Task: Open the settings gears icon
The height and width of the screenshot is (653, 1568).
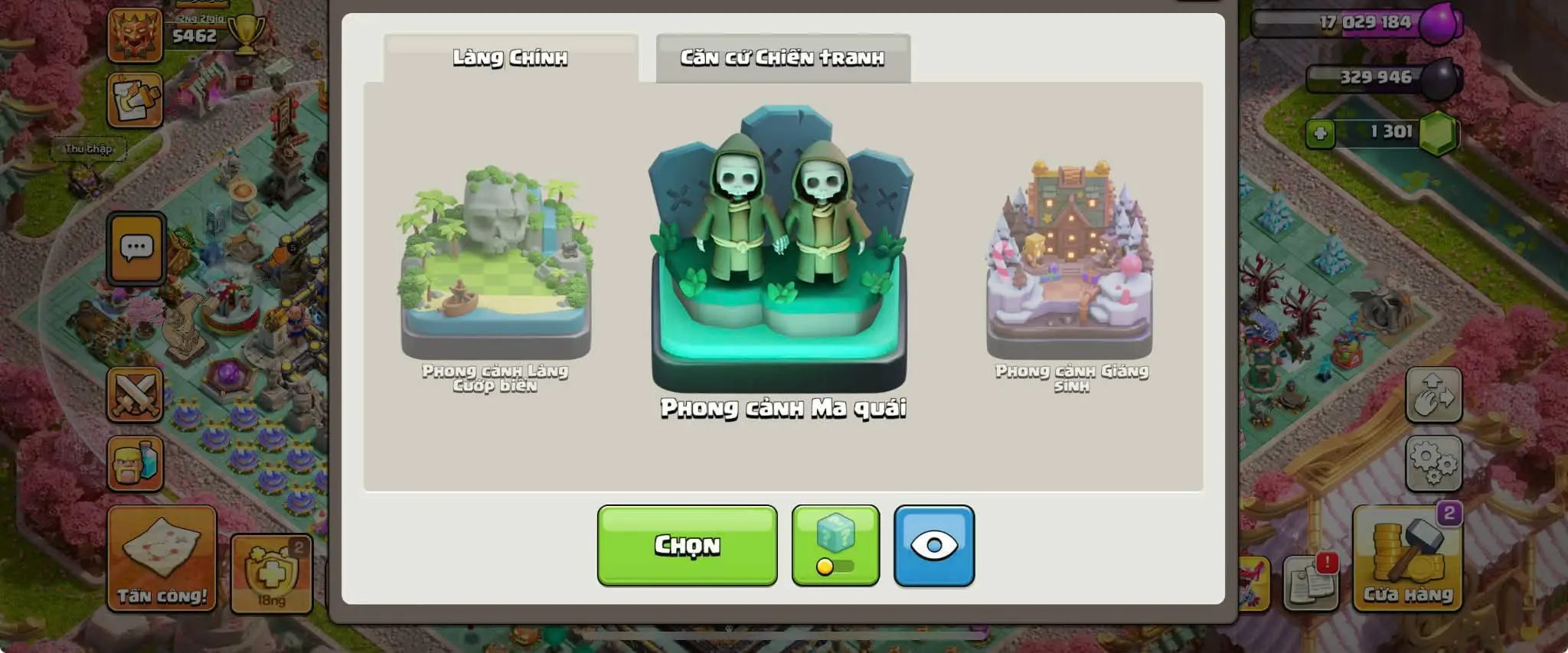Action: point(1433,464)
